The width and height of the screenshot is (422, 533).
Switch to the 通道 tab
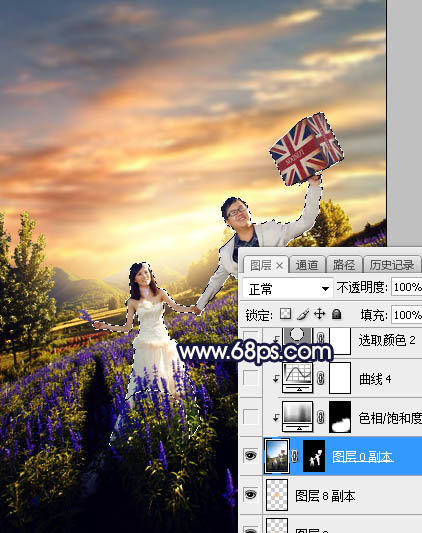(307, 265)
